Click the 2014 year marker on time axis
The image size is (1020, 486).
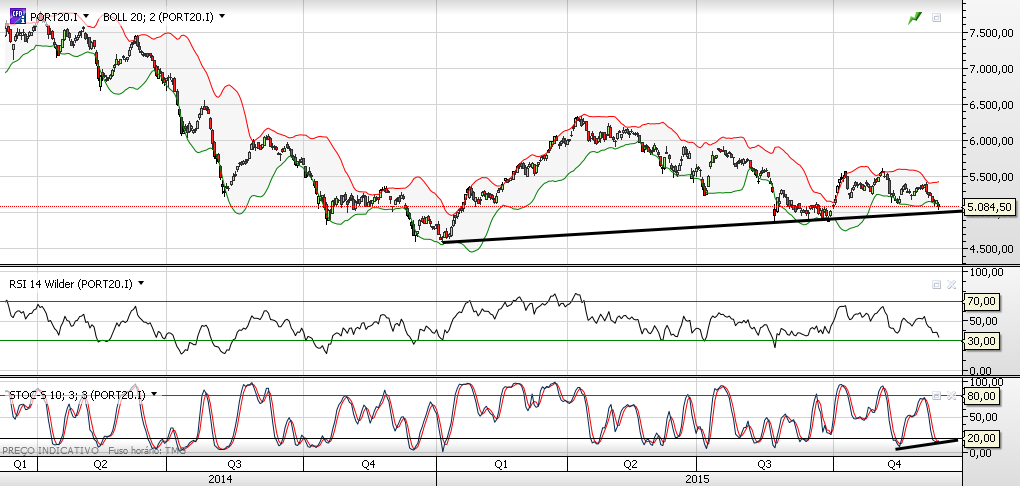click(220, 479)
